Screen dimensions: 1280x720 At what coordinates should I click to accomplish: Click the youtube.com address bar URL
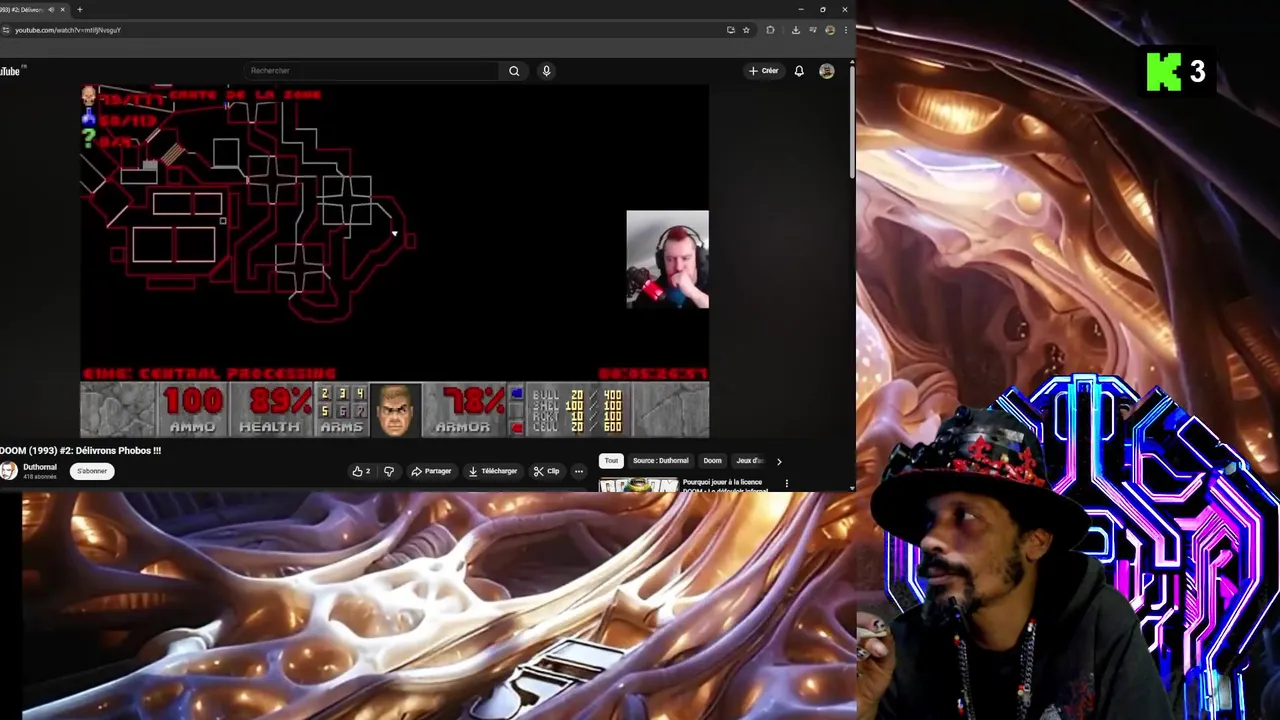tap(68, 30)
